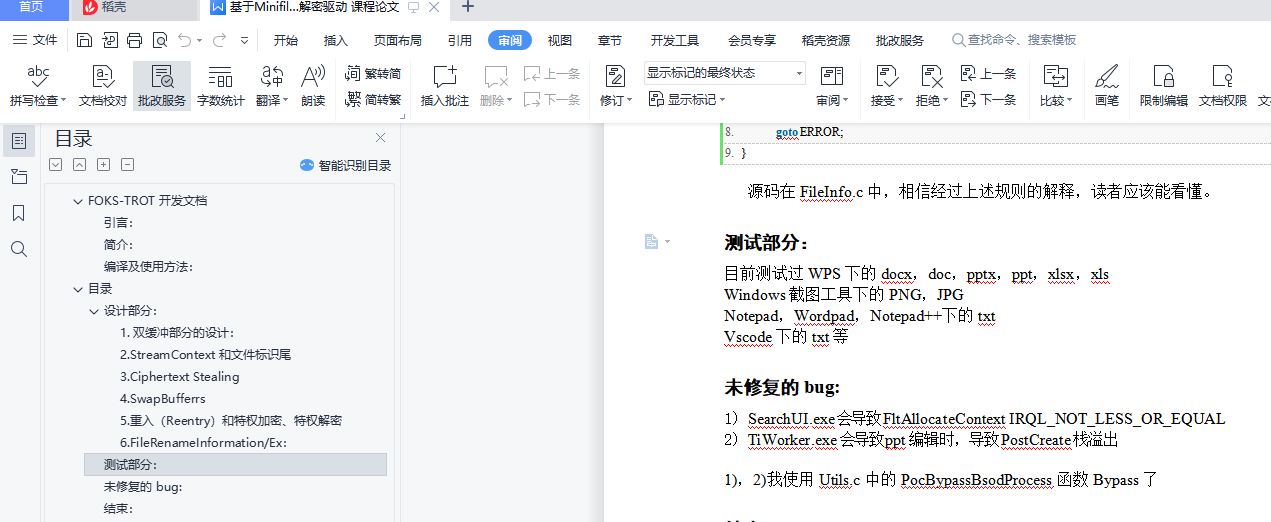
Task: Click the Redo arrow icon
Action: pos(219,41)
